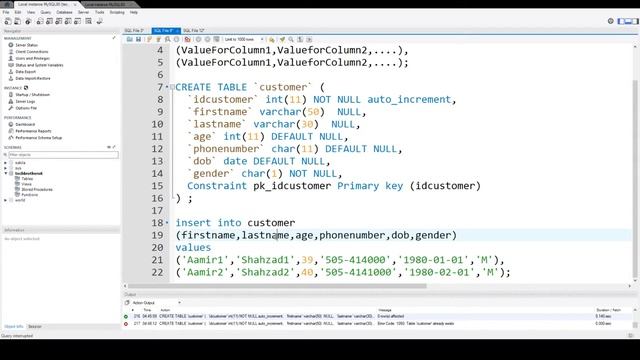Select Tables under techbrothersit
The height and width of the screenshot is (360, 640).
[x=27, y=179]
